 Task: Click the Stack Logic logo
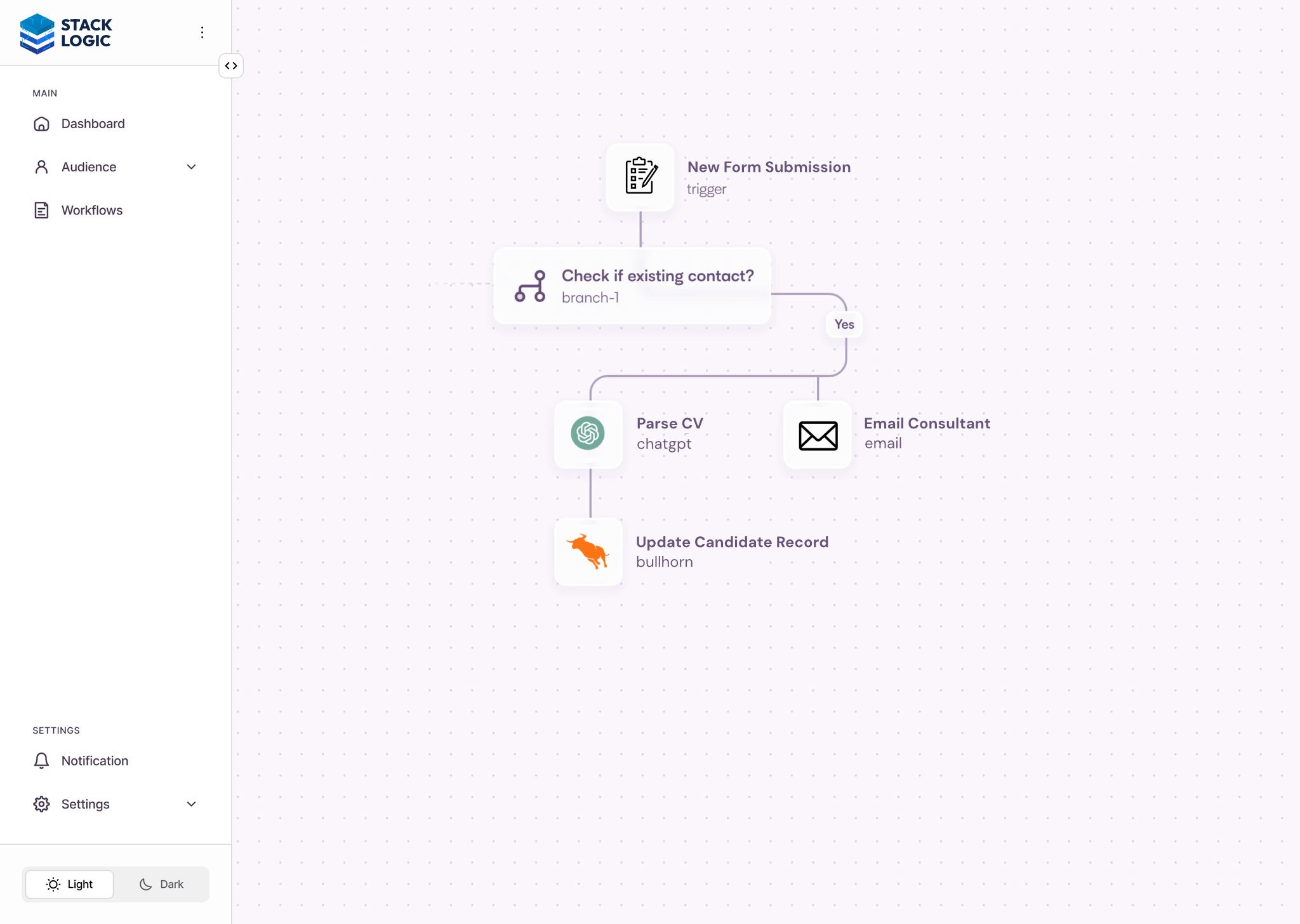click(65, 33)
